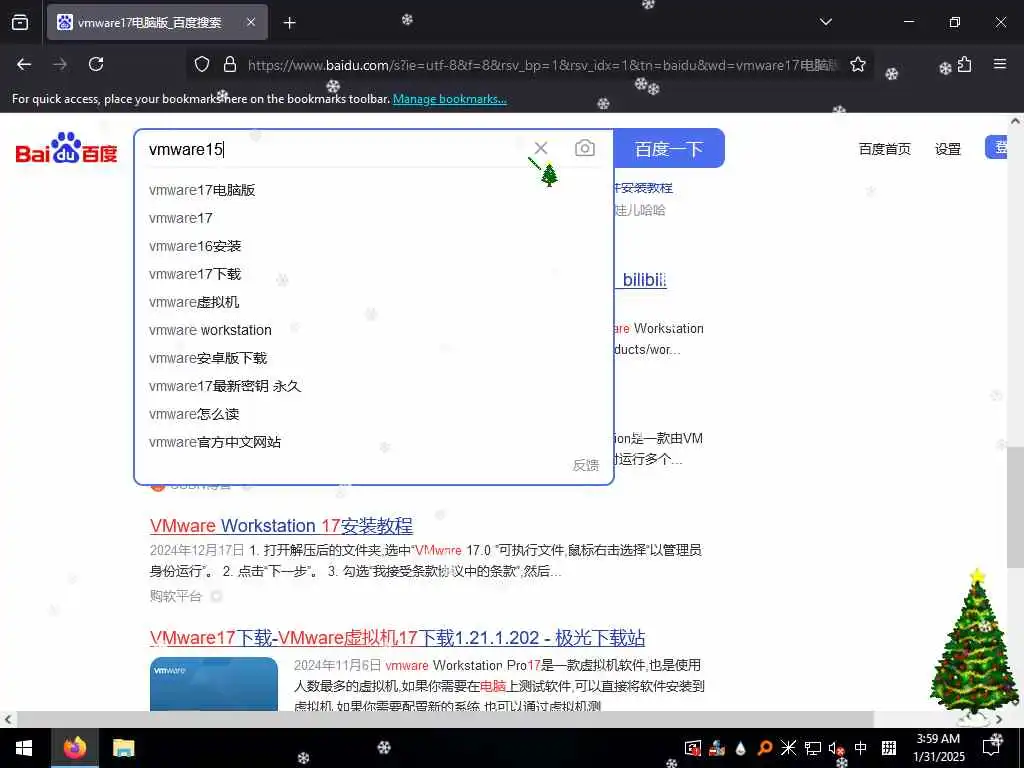Click the tracking protection shield icon
The height and width of the screenshot is (768, 1024).
[202, 64]
